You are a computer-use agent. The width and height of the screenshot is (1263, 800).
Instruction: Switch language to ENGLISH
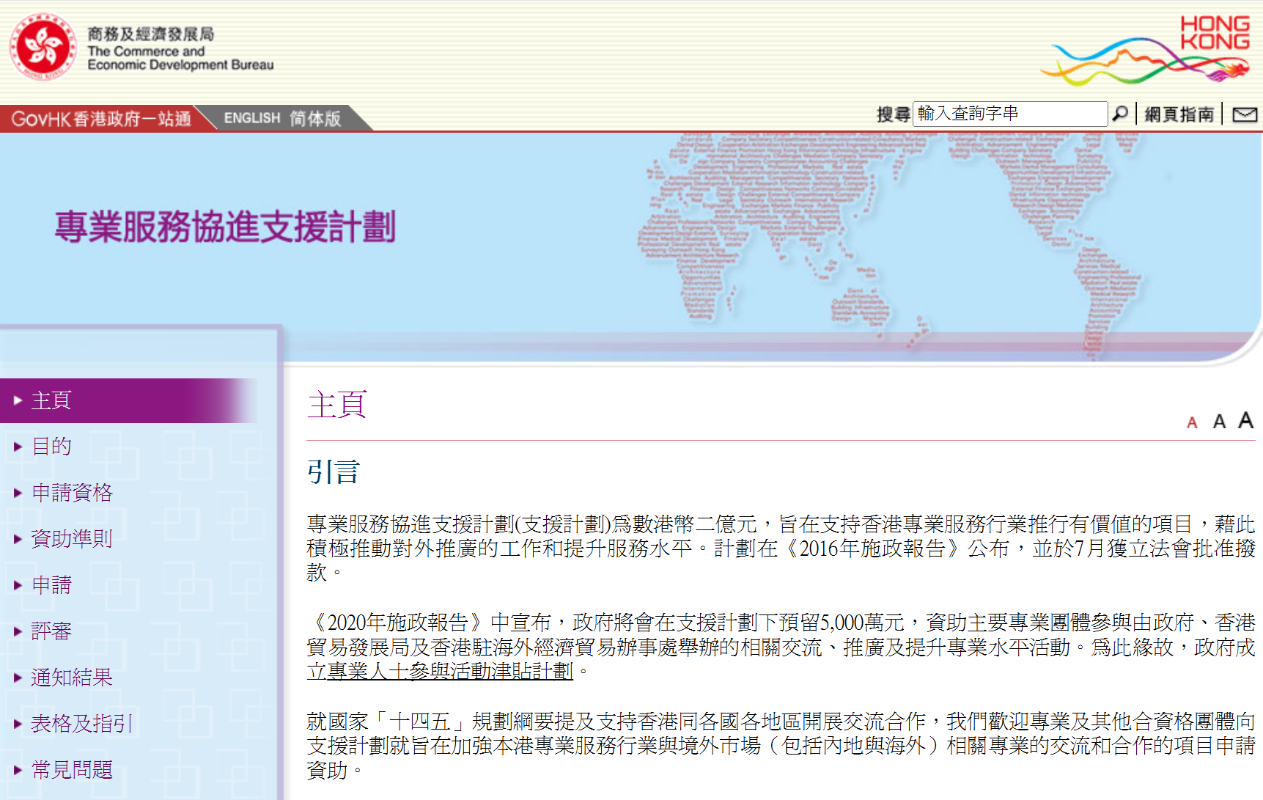click(252, 118)
